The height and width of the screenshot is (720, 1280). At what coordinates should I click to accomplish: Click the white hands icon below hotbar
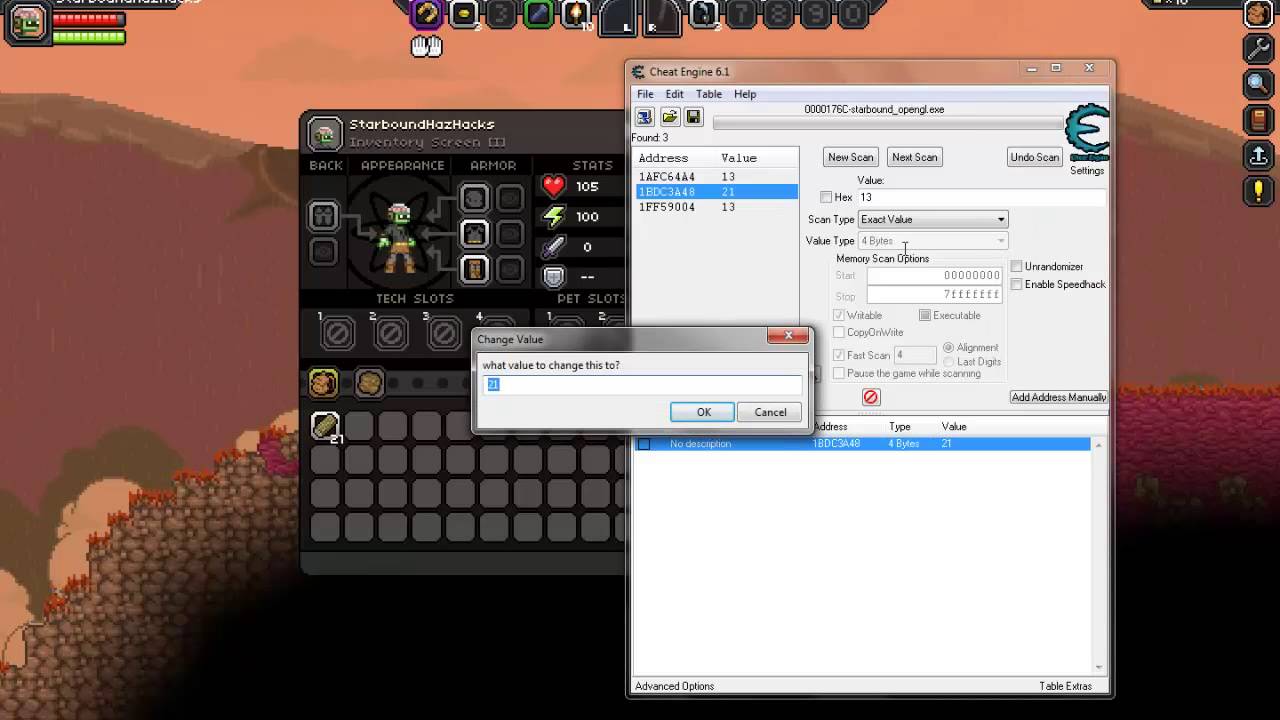[427, 46]
